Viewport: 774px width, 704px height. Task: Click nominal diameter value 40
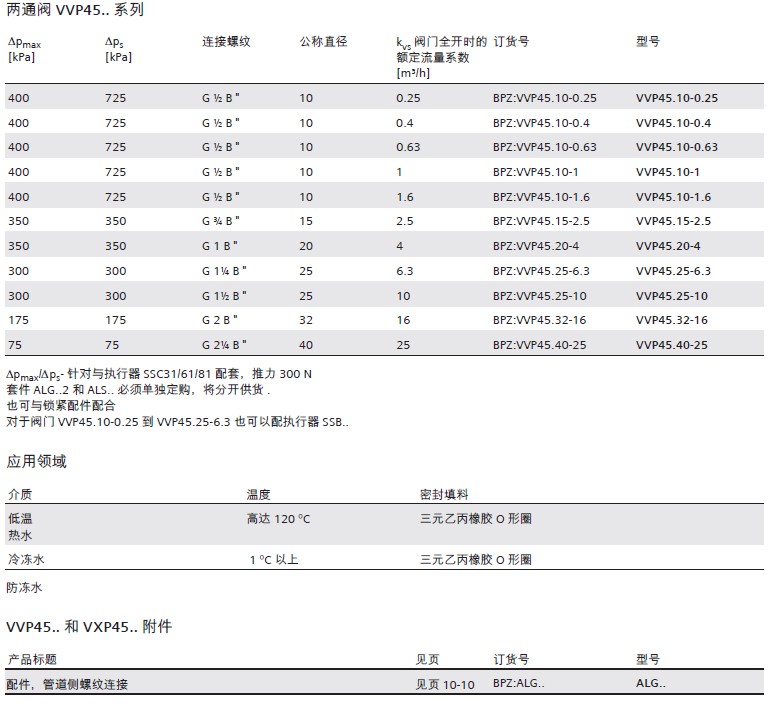coord(306,345)
